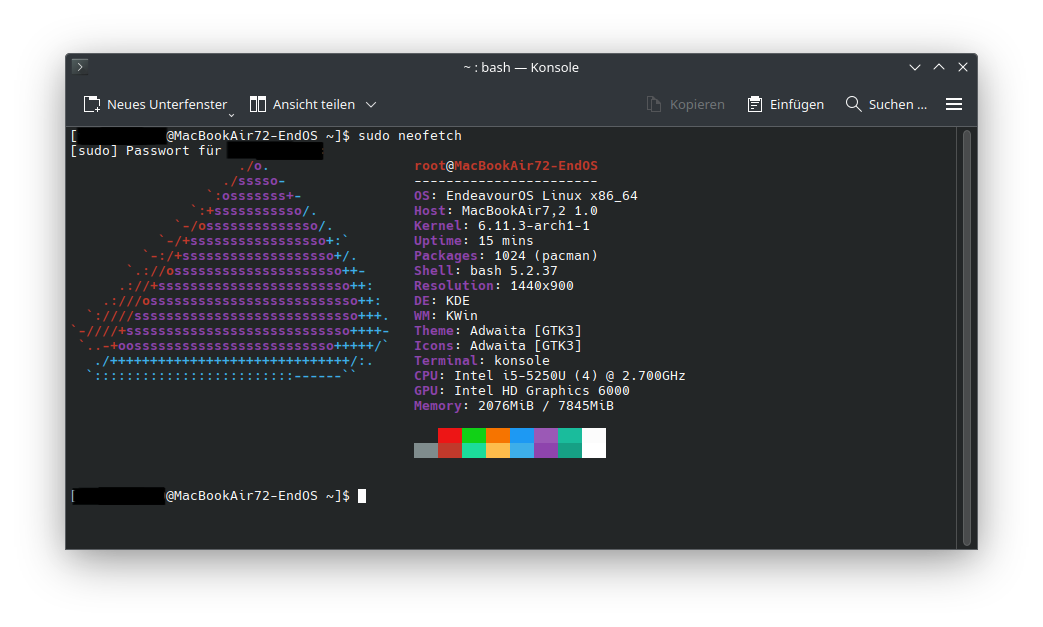Click the 'DE: KDE' line

442,301
